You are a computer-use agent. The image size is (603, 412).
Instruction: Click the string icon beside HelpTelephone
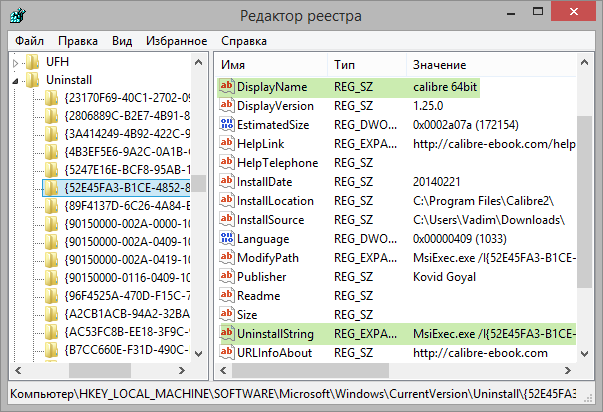[x=227, y=162]
